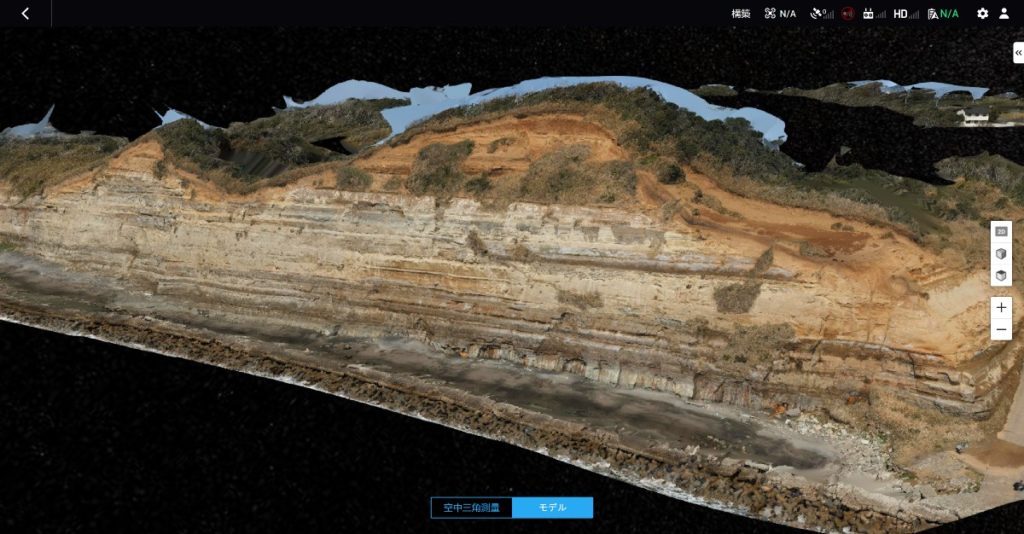The height and width of the screenshot is (534, 1024).
Task: Select the upper 3D cube view button
Action: coord(1001,254)
